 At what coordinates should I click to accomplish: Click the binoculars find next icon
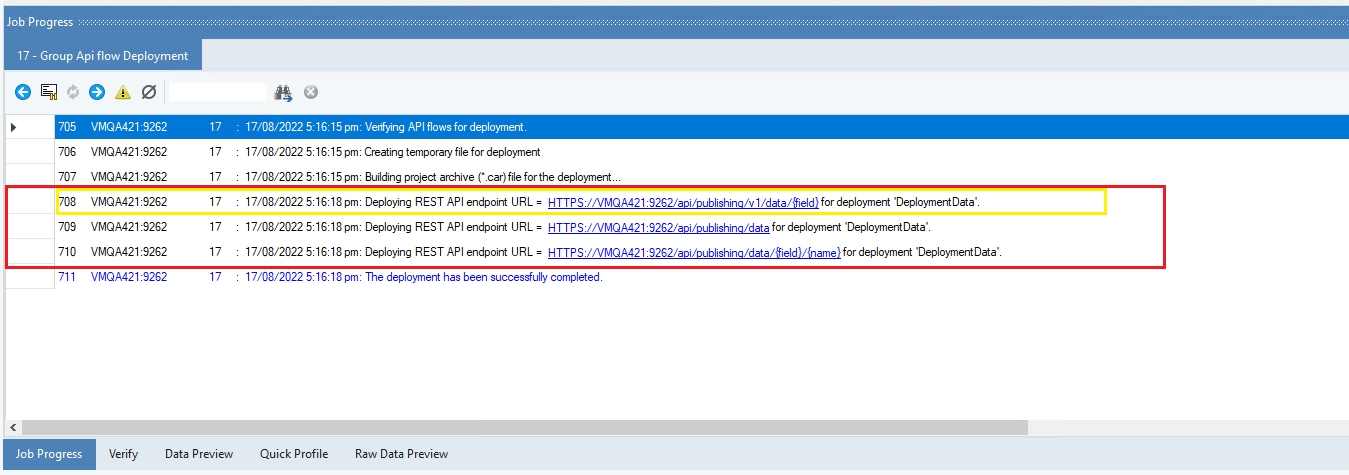pyautogui.click(x=284, y=92)
